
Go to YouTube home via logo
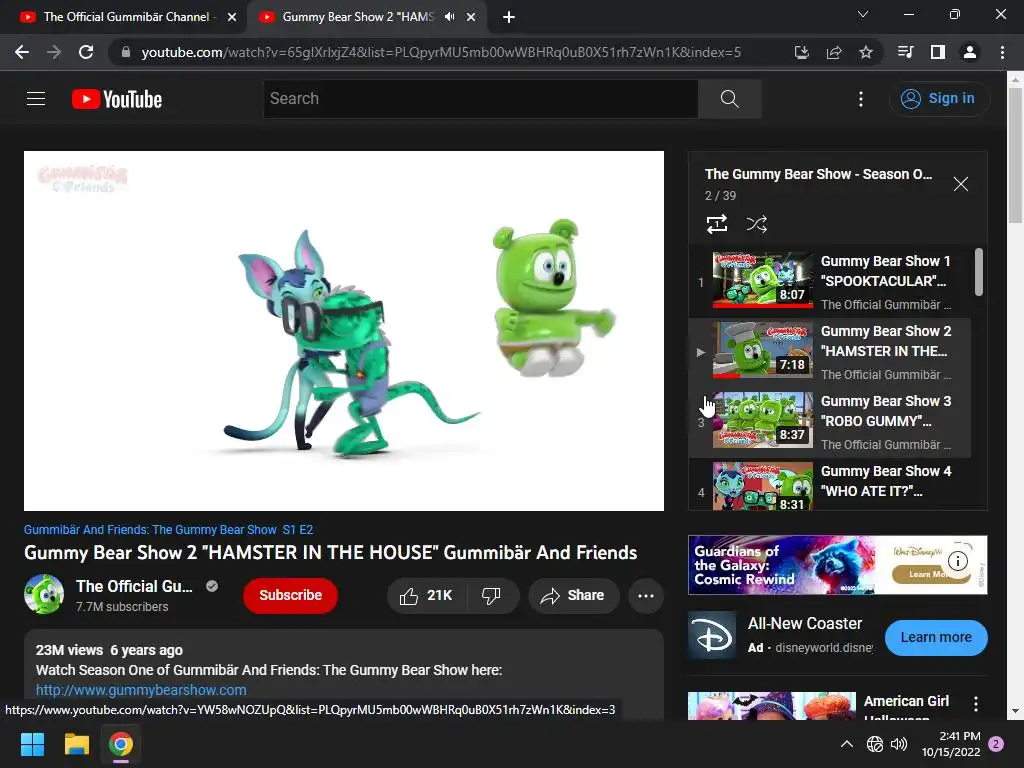(x=117, y=99)
